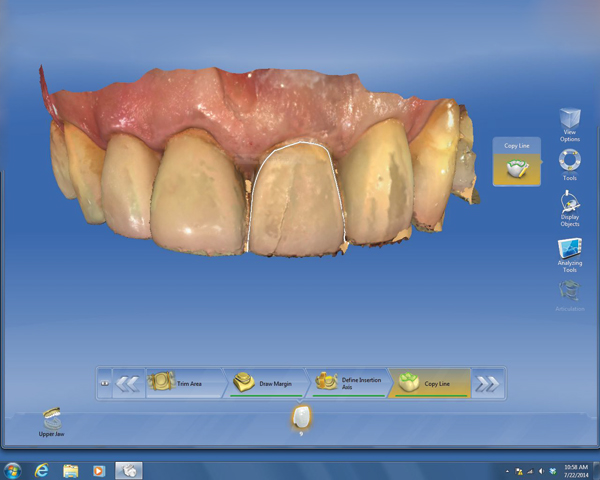Image resolution: width=600 pixels, height=480 pixels.
Task: Open Windows Explorer folder on taskbar
Action: (71, 469)
